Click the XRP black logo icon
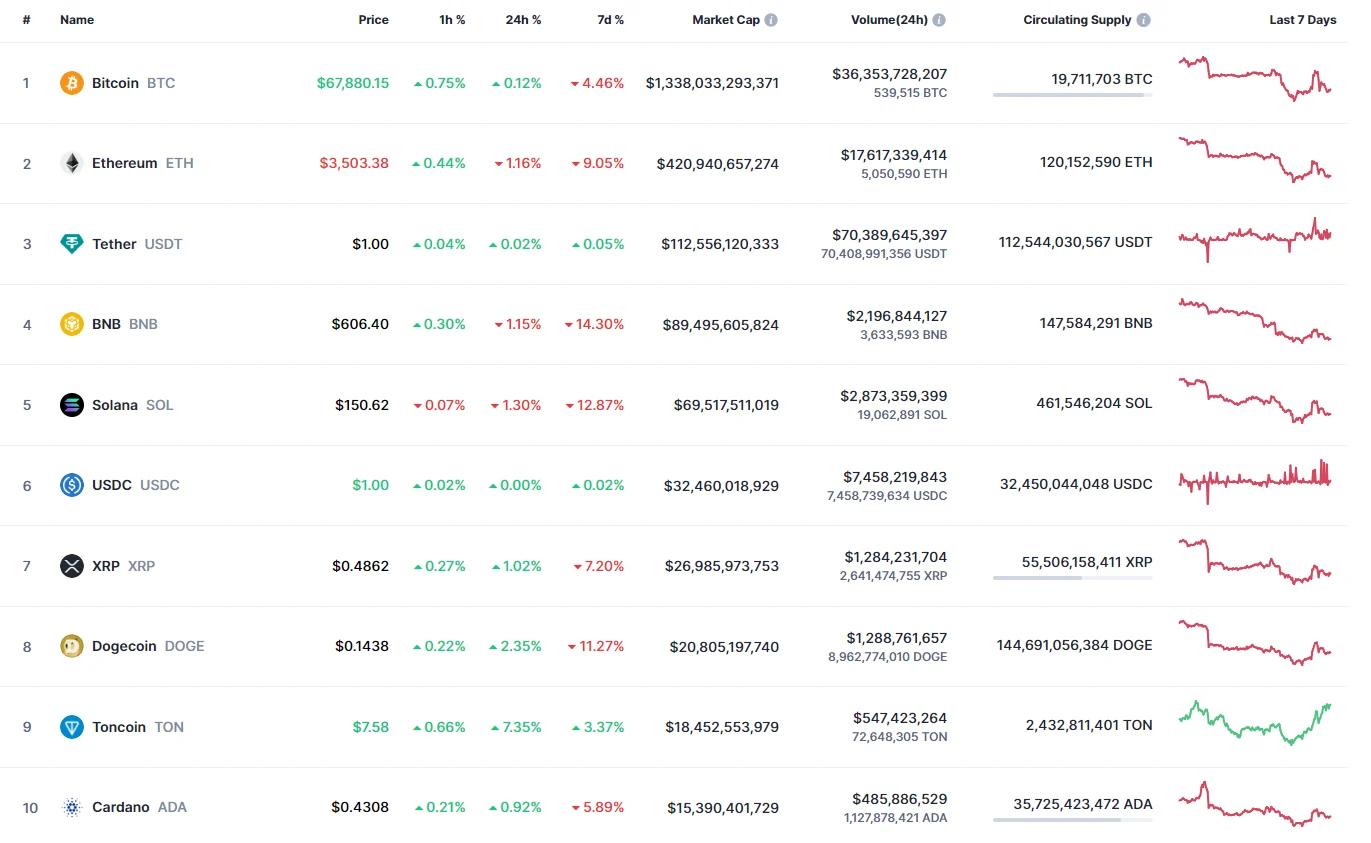1371x843 pixels. [72, 566]
